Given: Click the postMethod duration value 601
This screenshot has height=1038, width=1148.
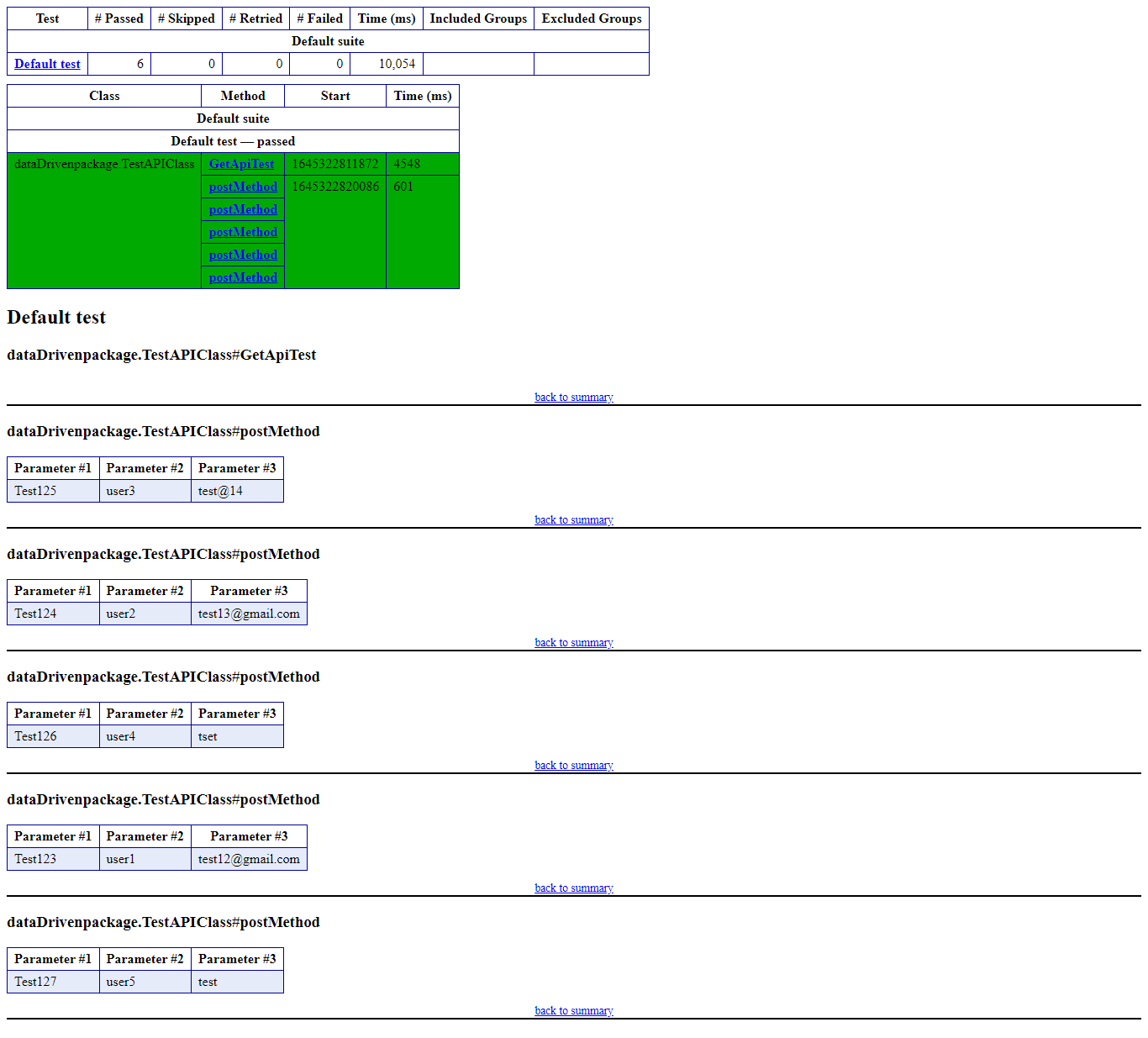Looking at the screenshot, I should pyautogui.click(x=403, y=187).
